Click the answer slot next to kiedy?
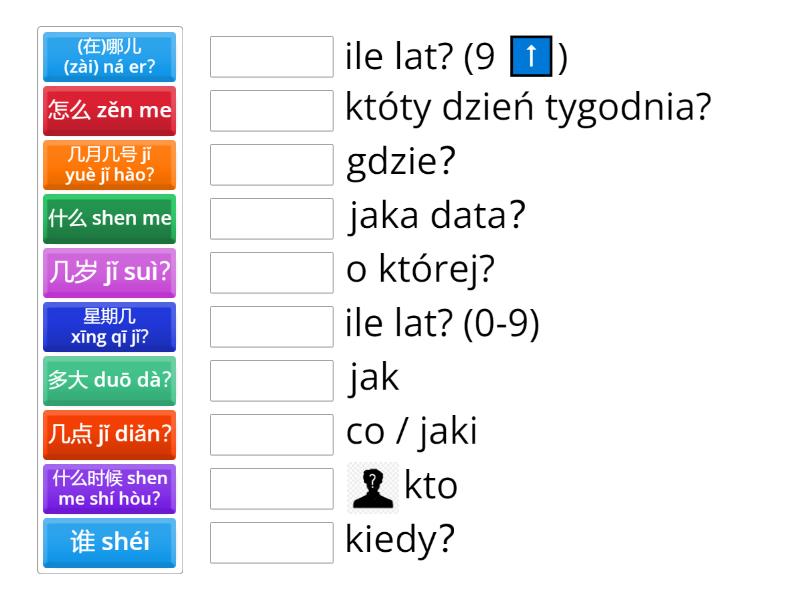 coord(272,543)
